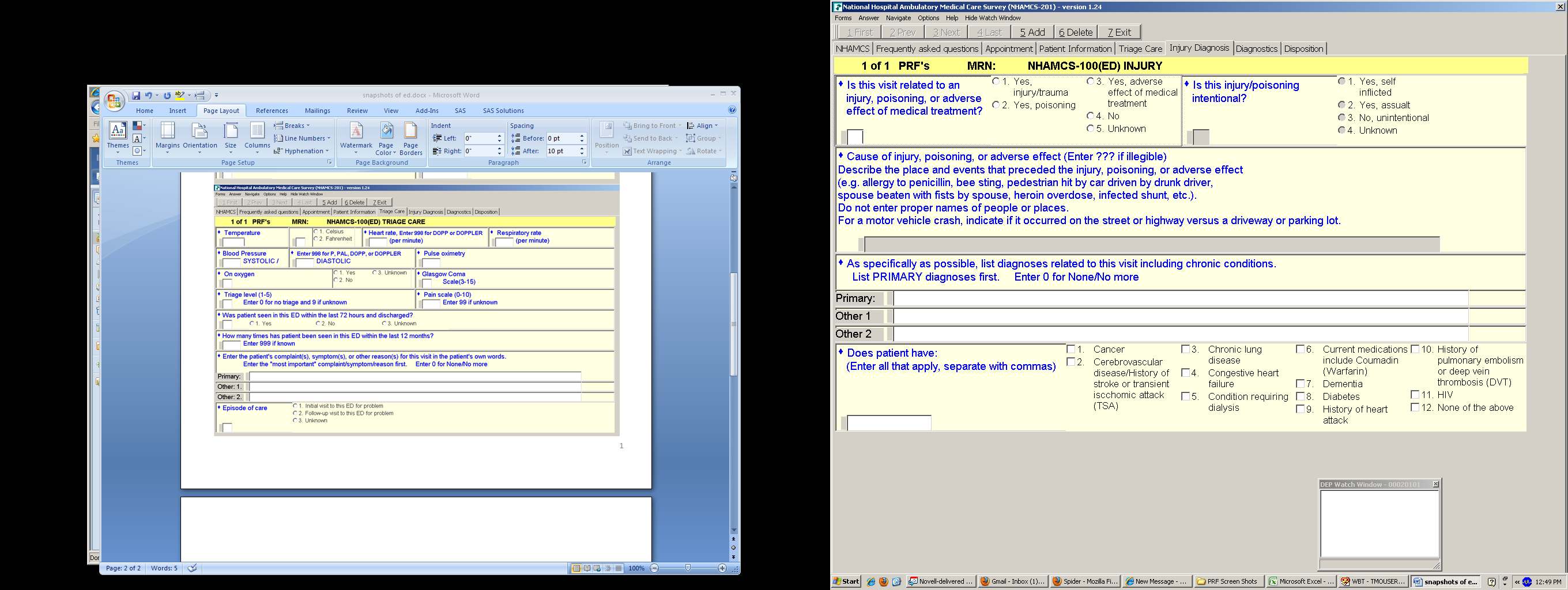This screenshot has width=1568, height=590.
Task: Click the '7 Exit' button
Action: pyautogui.click(x=1120, y=32)
